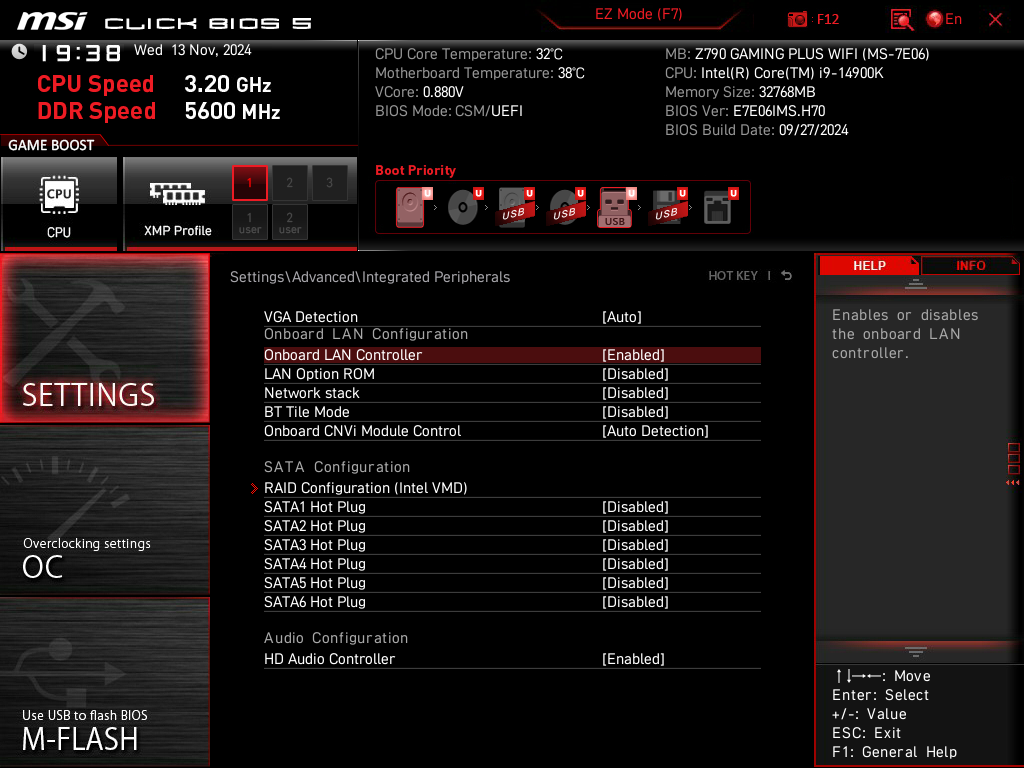1024x768 pixels.
Task: Go back using the return arrow icon
Action: pyautogui.click(x=787, y=276)
